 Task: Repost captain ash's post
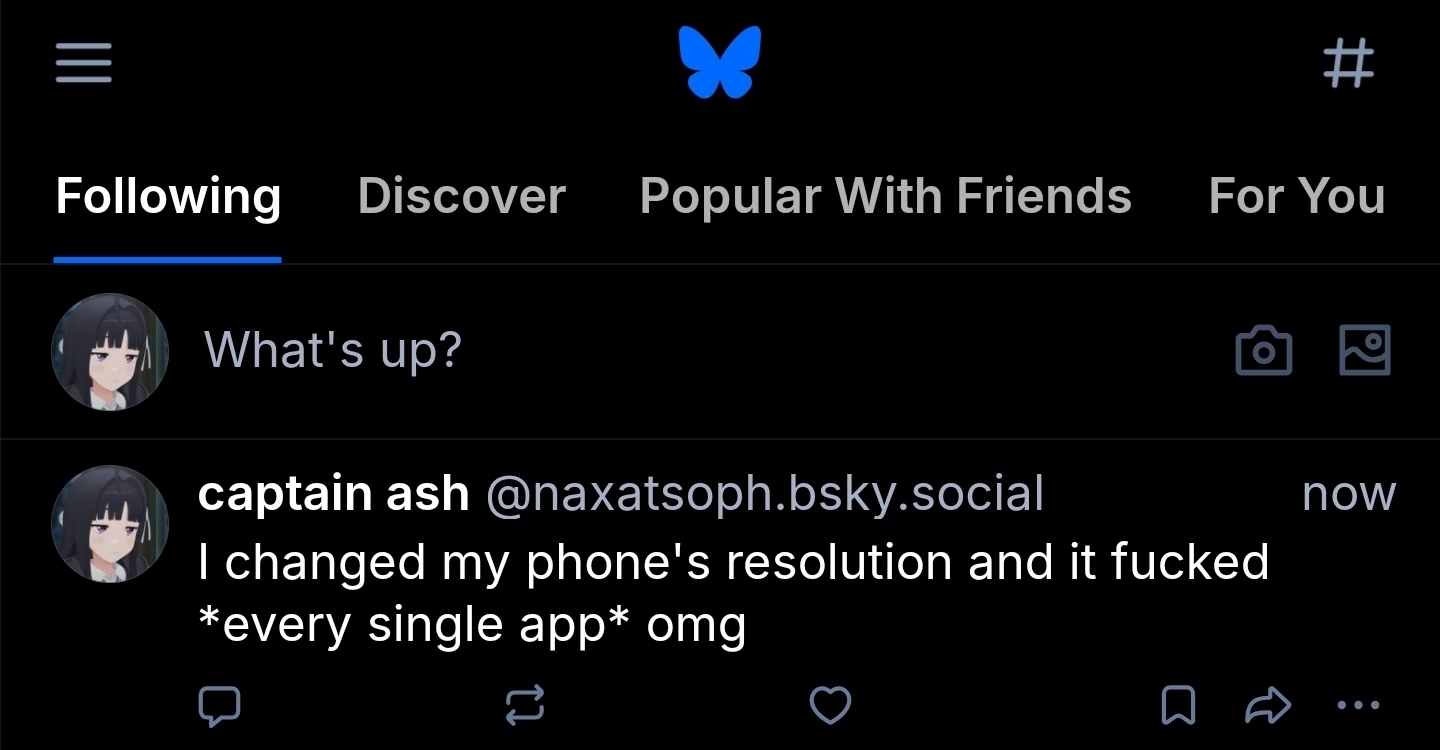click(x=525, y=706)
